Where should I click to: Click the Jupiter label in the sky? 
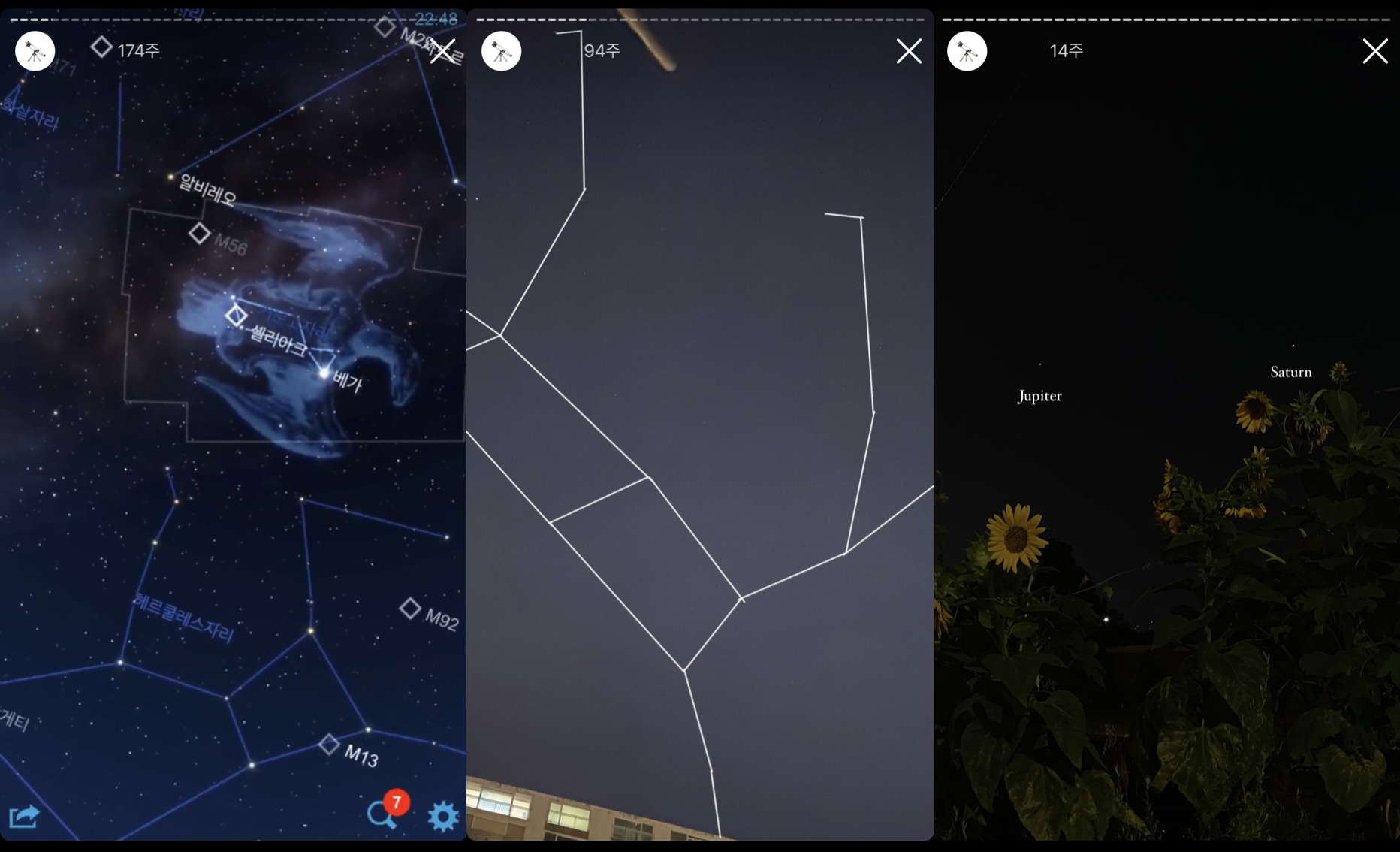(1039, 396)
